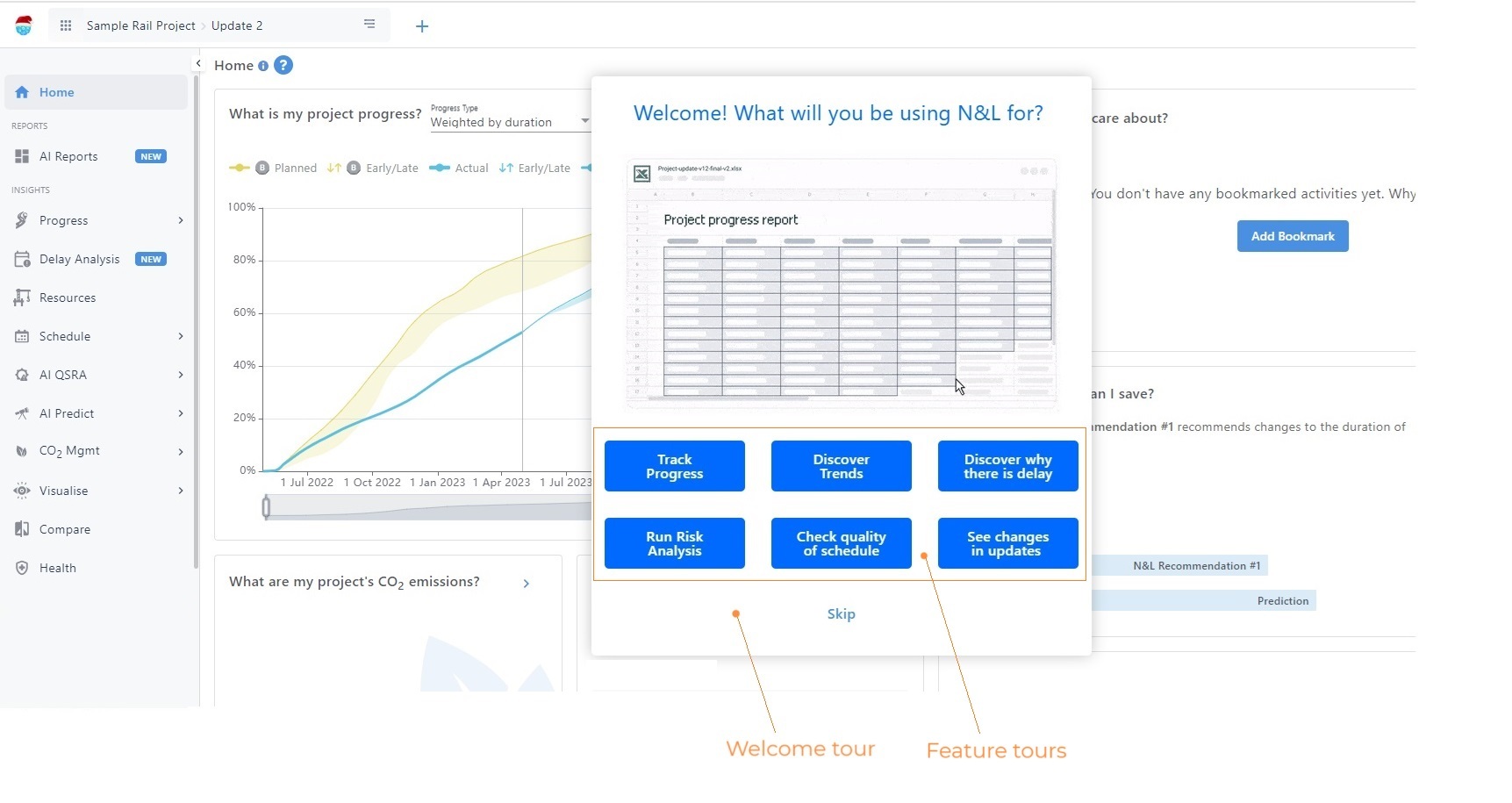
Task: Click the info icon next to Home
Action: [263, 66]
